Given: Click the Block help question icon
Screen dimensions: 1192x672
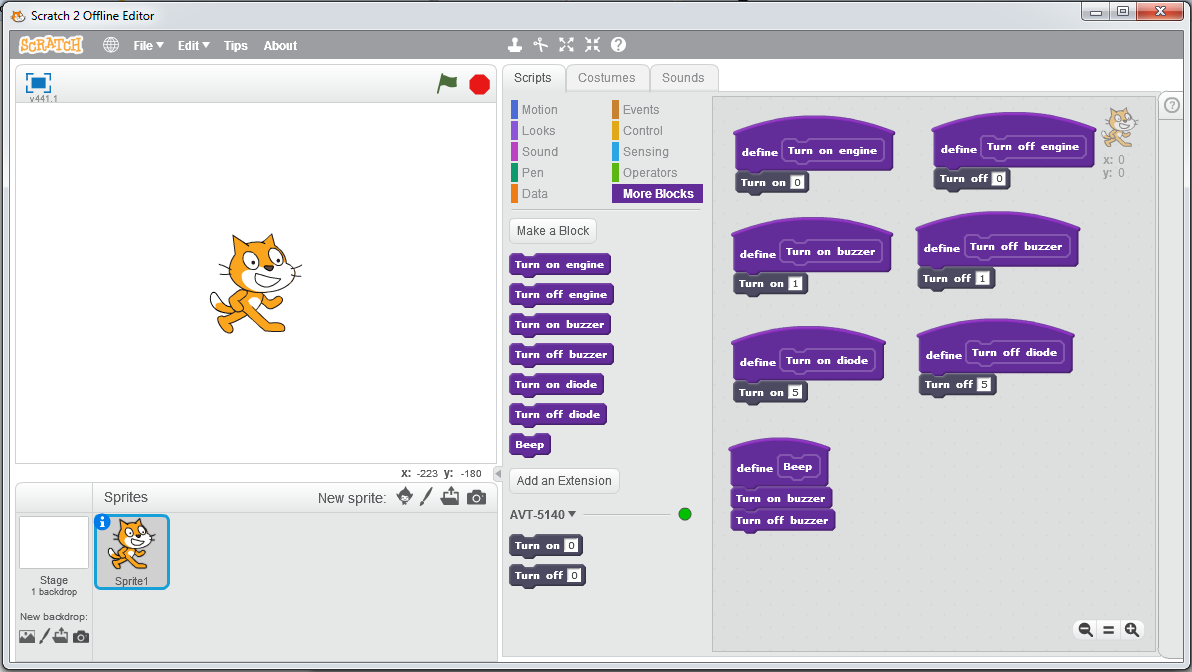Looking at the screenshot, I should click(619, 45).
